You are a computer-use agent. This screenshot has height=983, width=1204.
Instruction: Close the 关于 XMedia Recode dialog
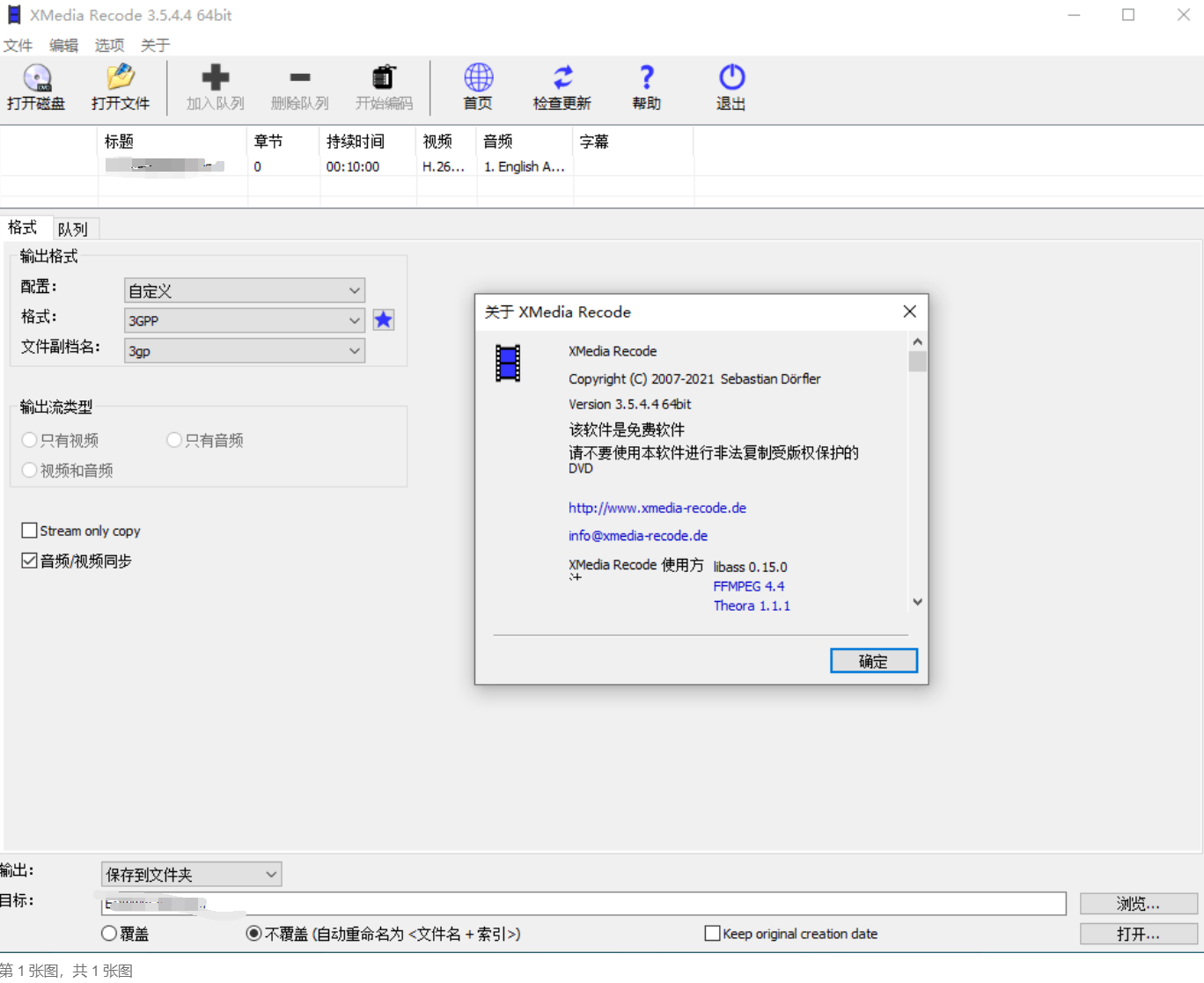[909, 312]
